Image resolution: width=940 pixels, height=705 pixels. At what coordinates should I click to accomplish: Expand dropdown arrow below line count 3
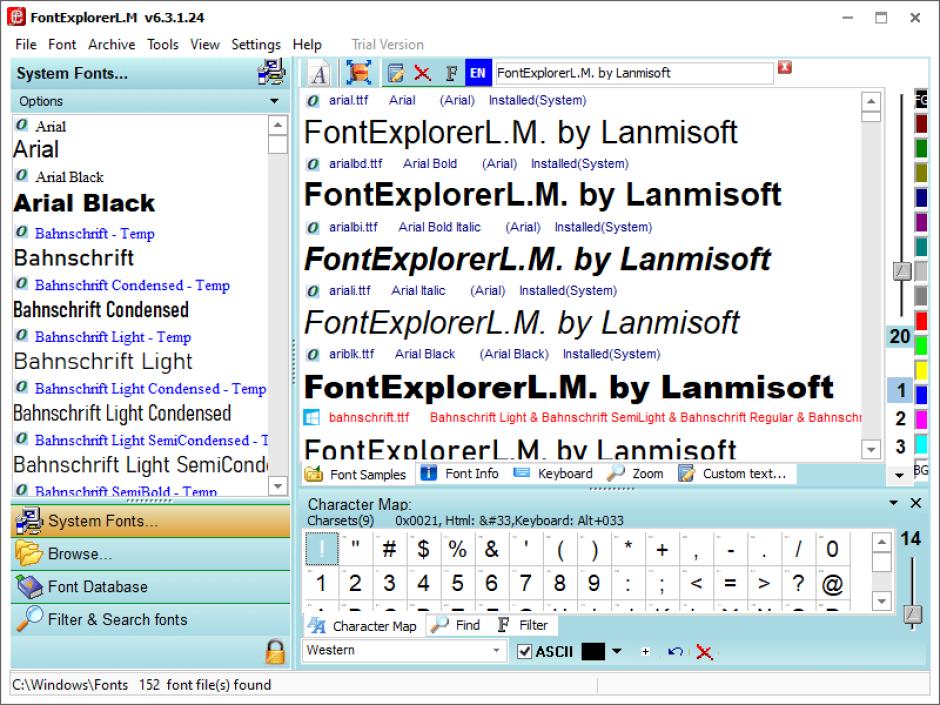tap(899, 475)
